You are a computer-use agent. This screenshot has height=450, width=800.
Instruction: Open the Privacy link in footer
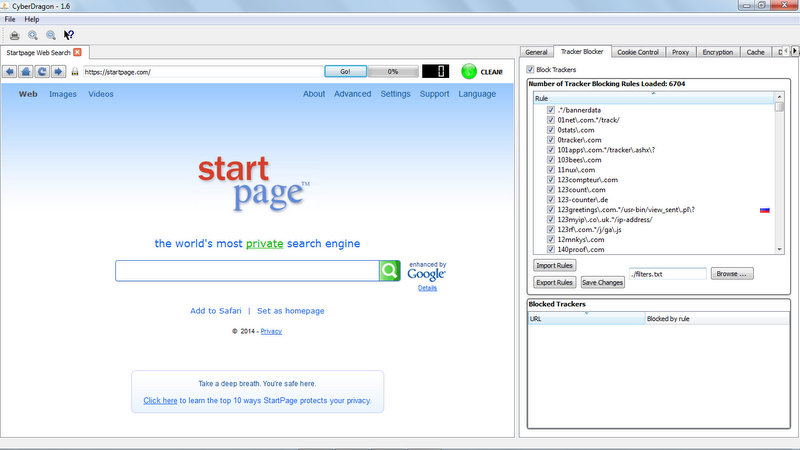point(271,331)
